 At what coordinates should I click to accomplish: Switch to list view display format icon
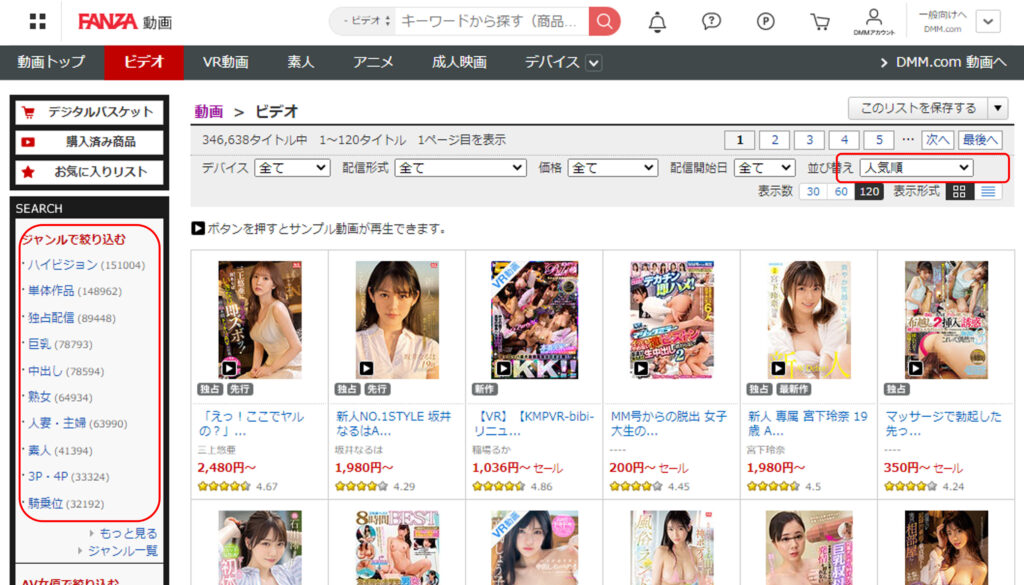pyautogui.click(x=989, y=192)
